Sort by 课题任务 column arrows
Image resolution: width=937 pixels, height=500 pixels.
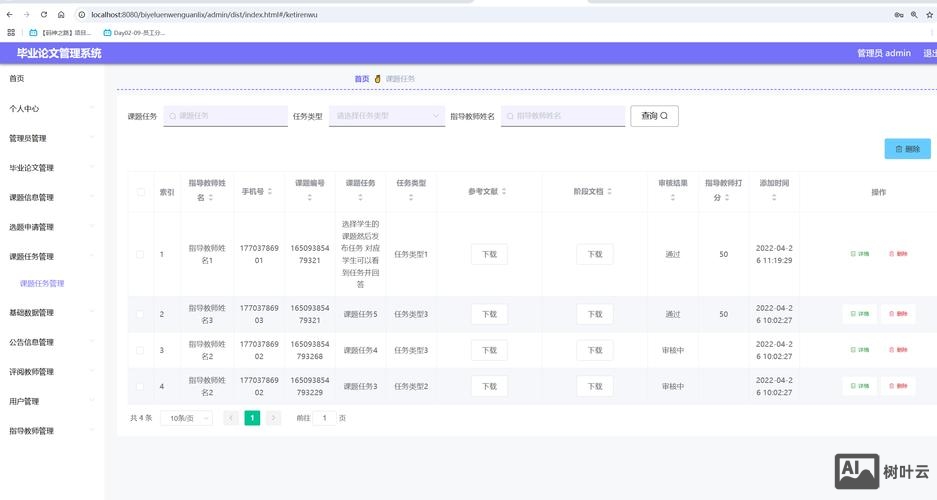360,198
